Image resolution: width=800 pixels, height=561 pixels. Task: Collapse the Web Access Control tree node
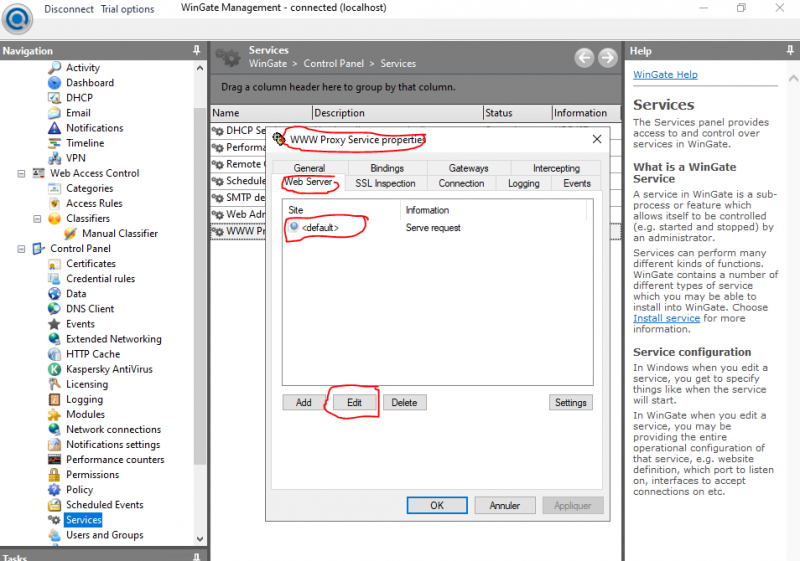[x=22, y=173]
